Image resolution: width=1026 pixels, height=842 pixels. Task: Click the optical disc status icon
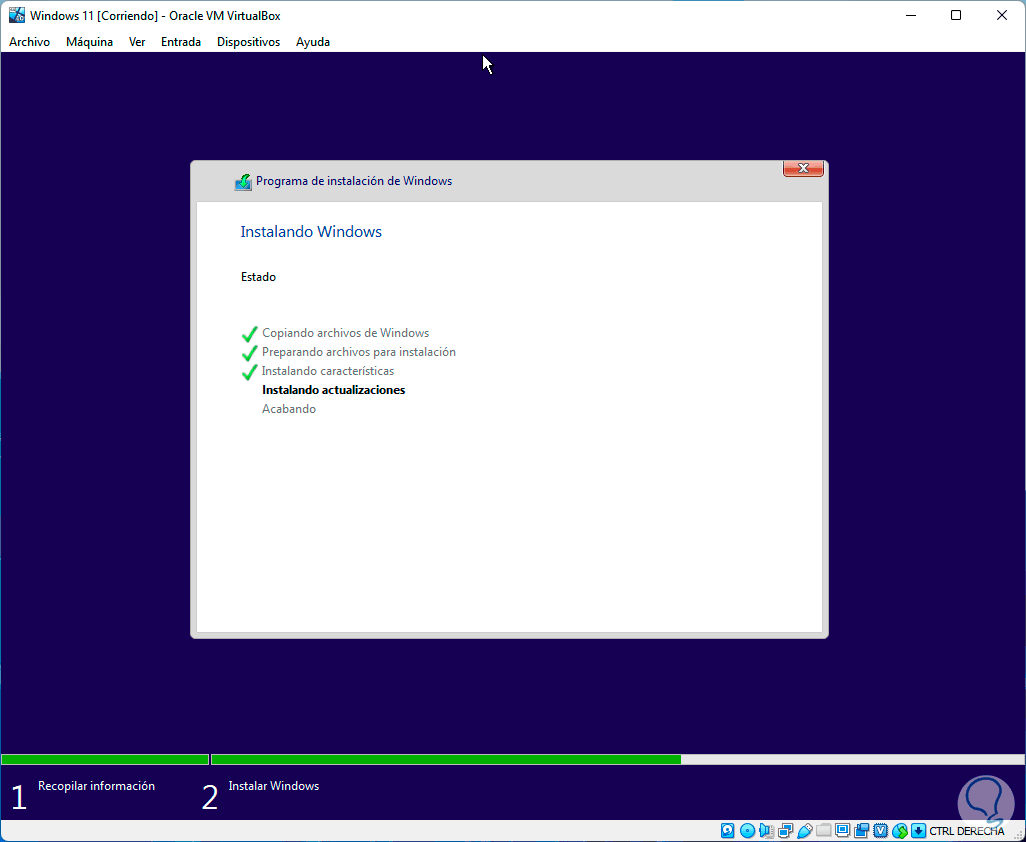point(747,831)
